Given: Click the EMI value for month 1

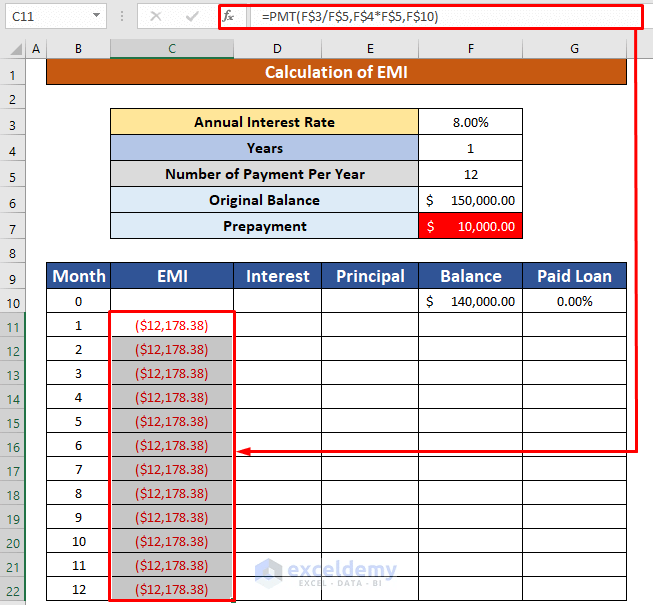Looking at the screenshot, I should 172,325.
